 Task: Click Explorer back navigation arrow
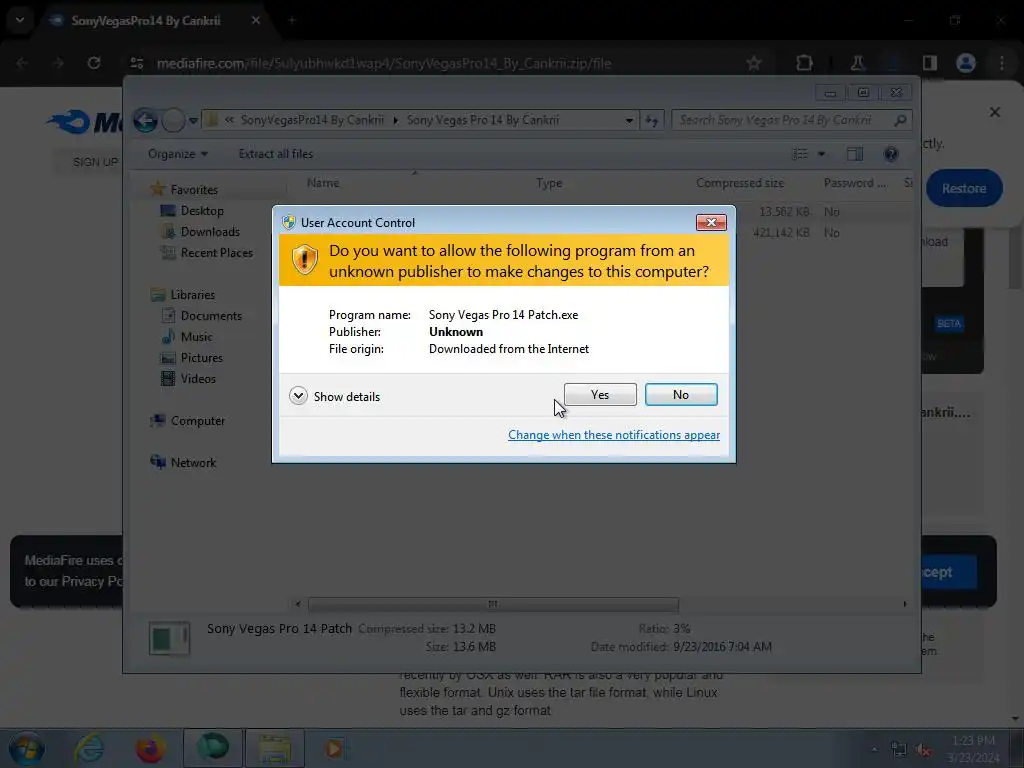[145, 120]
